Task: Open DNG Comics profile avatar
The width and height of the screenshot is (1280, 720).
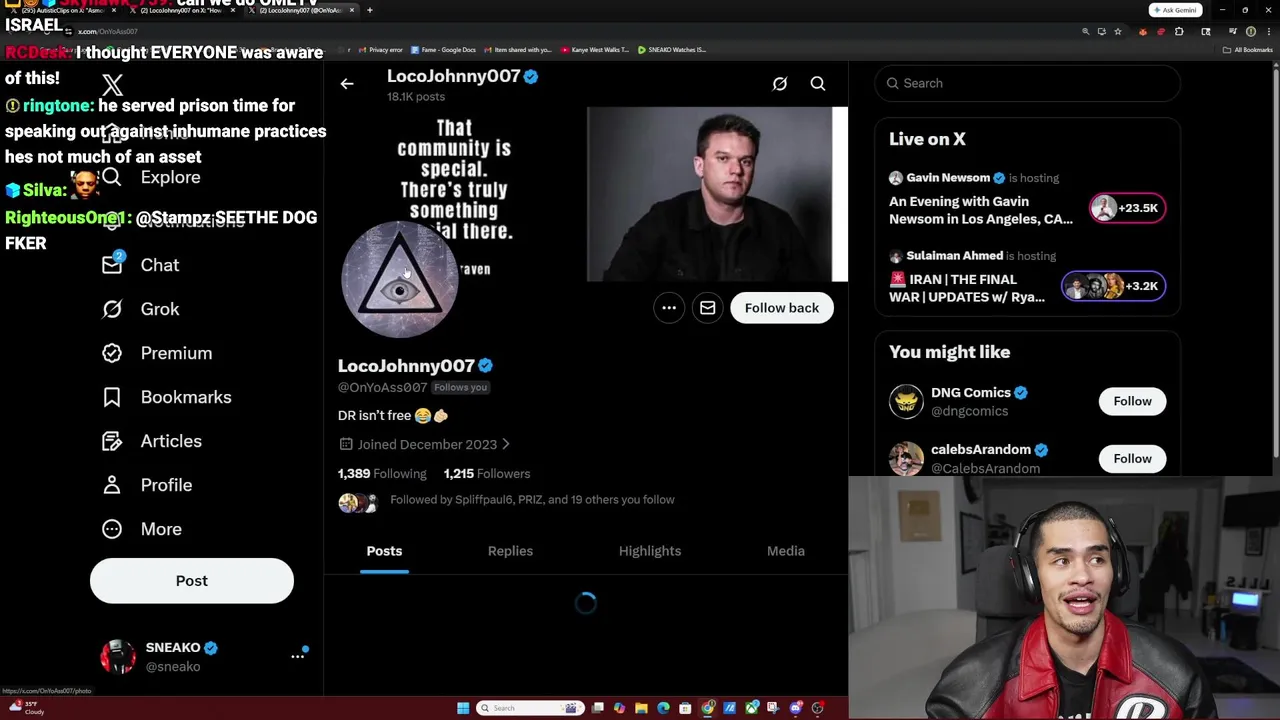Action: pyautogui.click(x=907, y=402)
